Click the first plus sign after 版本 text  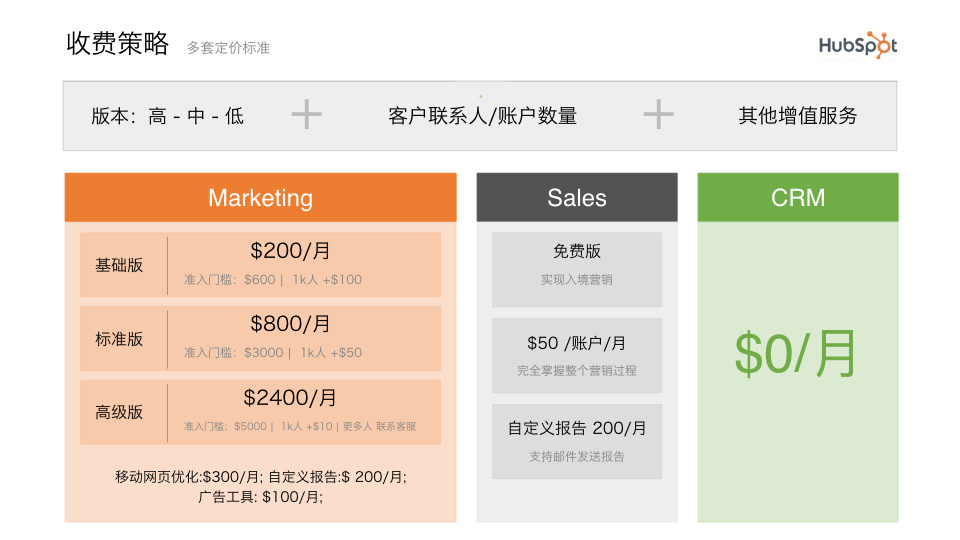coord(306,115)
